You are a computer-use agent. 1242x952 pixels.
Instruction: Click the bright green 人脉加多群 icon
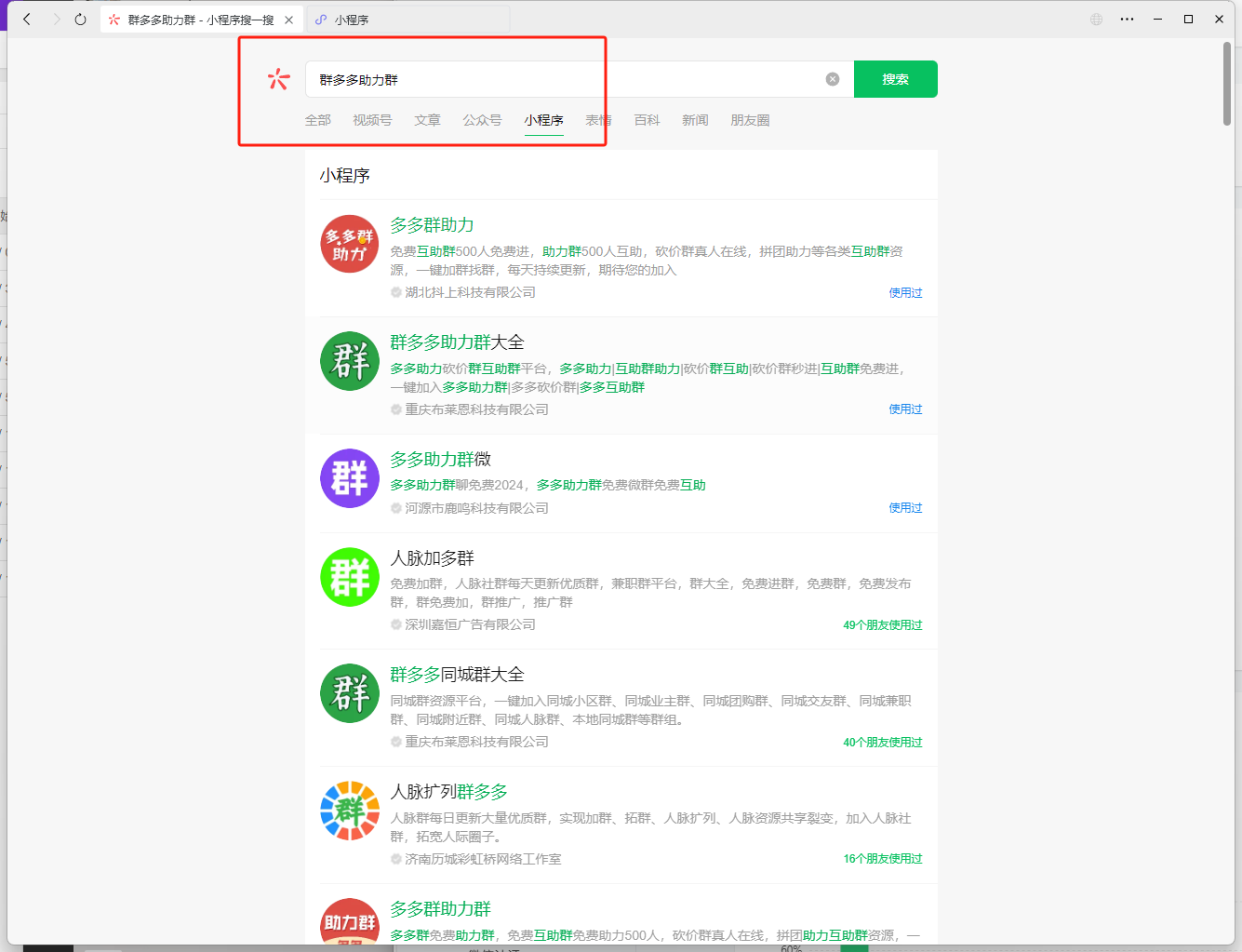(350, 577)
